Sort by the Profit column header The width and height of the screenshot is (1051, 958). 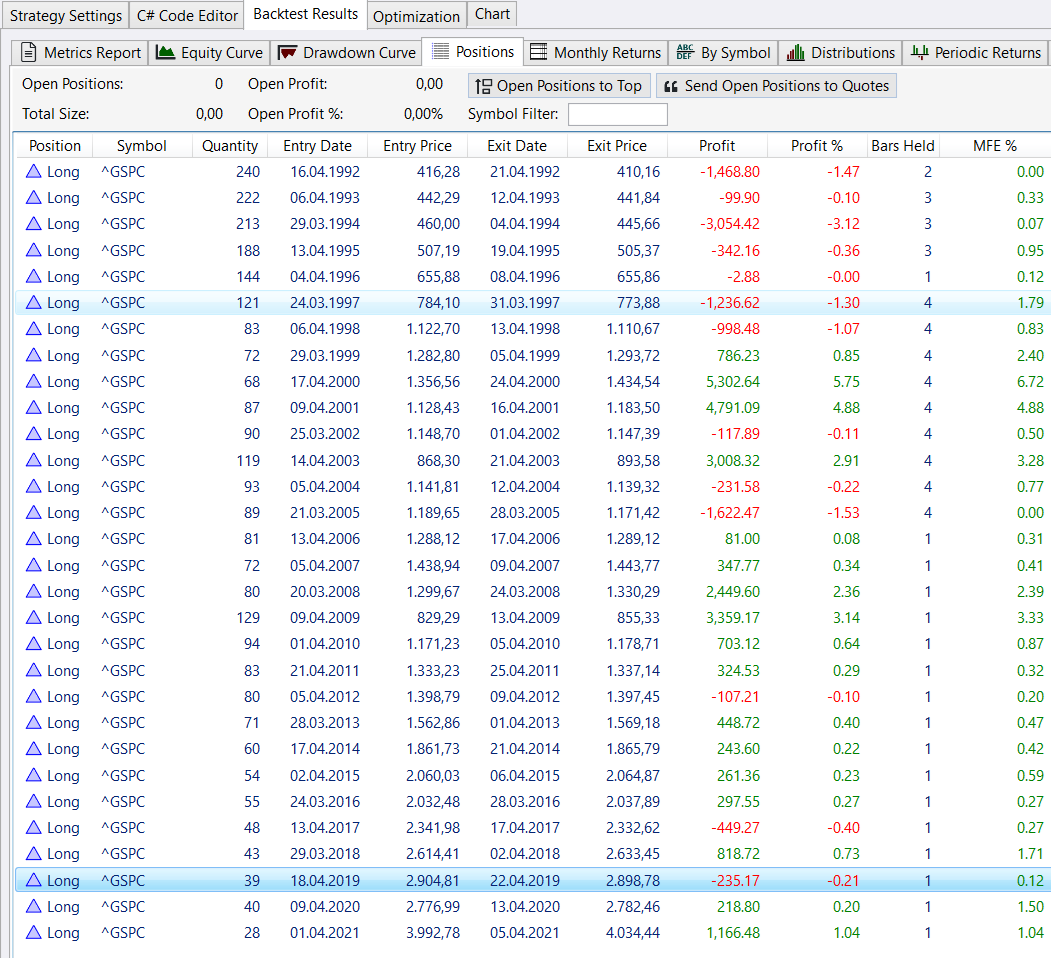click(x=717, y=146)
